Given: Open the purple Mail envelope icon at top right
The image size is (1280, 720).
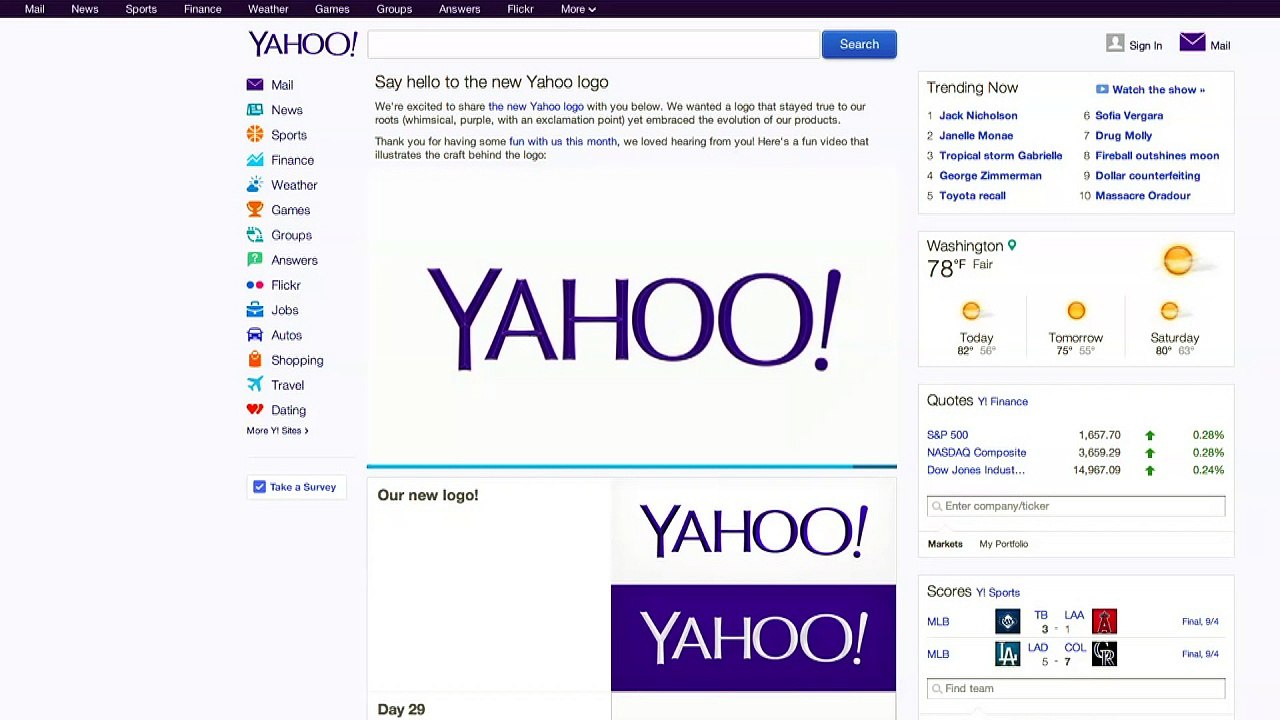Looking at the screenshot, I should click(x=1192, y=42).
